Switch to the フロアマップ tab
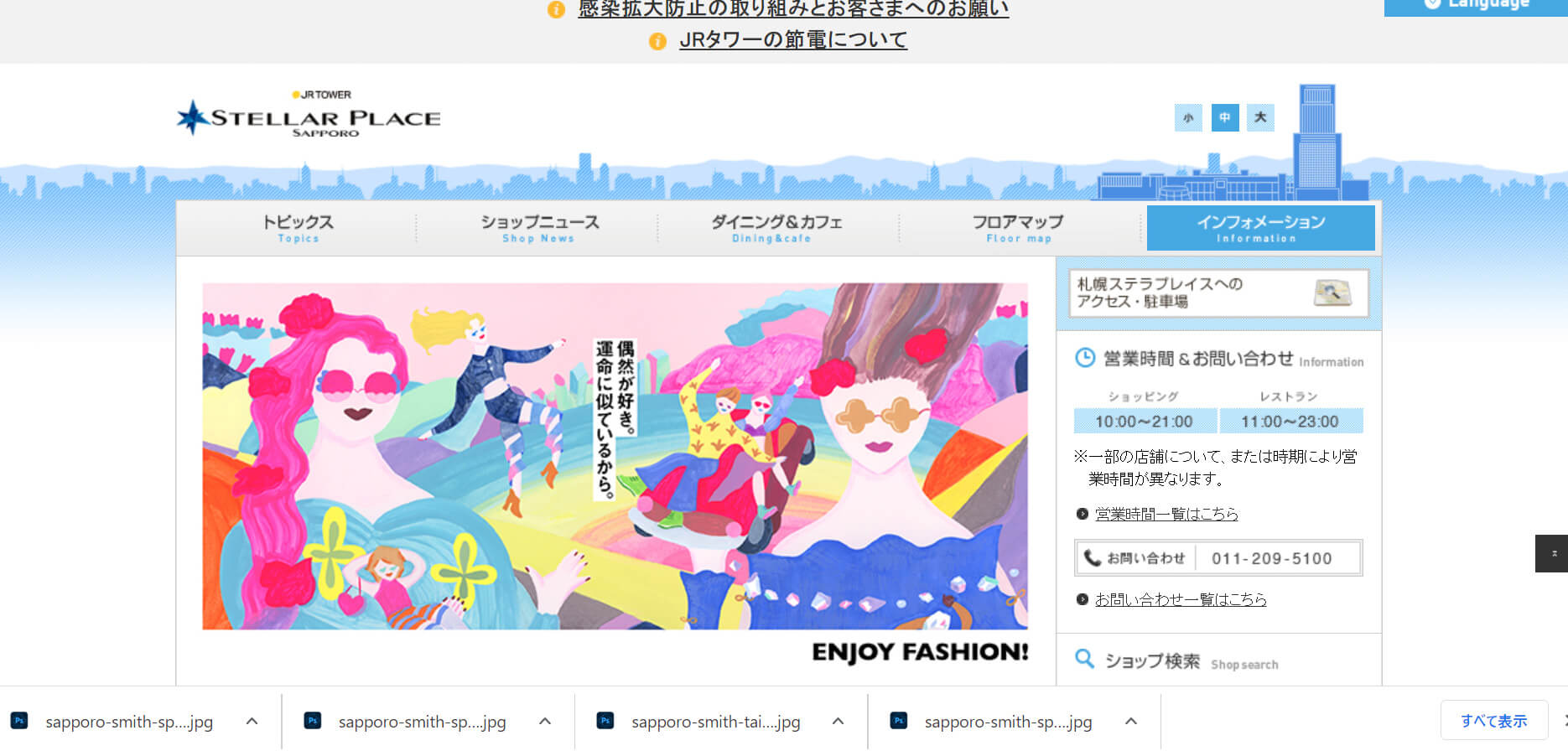The height and width of the screenshot is (756, 1568). tap(1016, 227)
